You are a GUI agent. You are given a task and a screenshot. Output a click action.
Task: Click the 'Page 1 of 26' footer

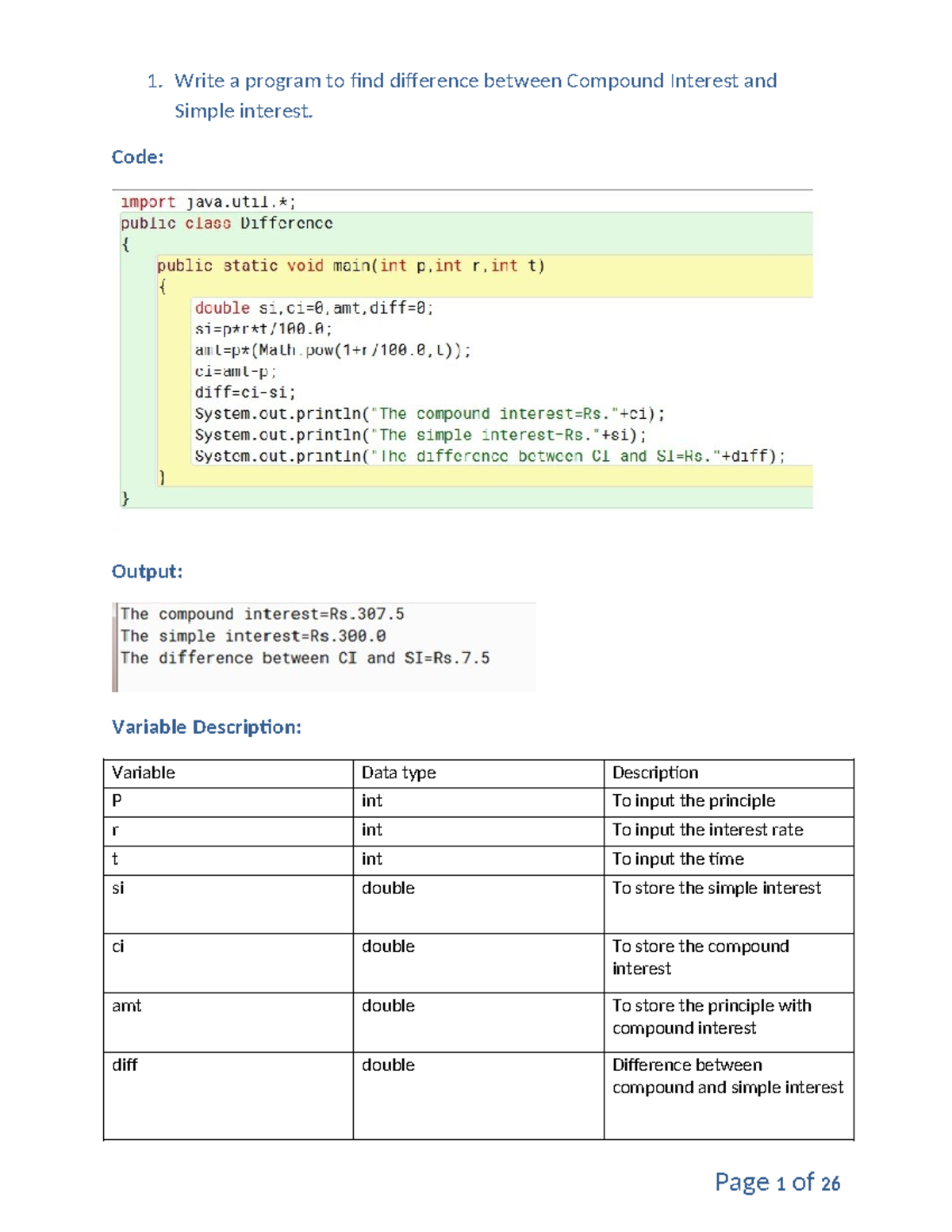777,1182
